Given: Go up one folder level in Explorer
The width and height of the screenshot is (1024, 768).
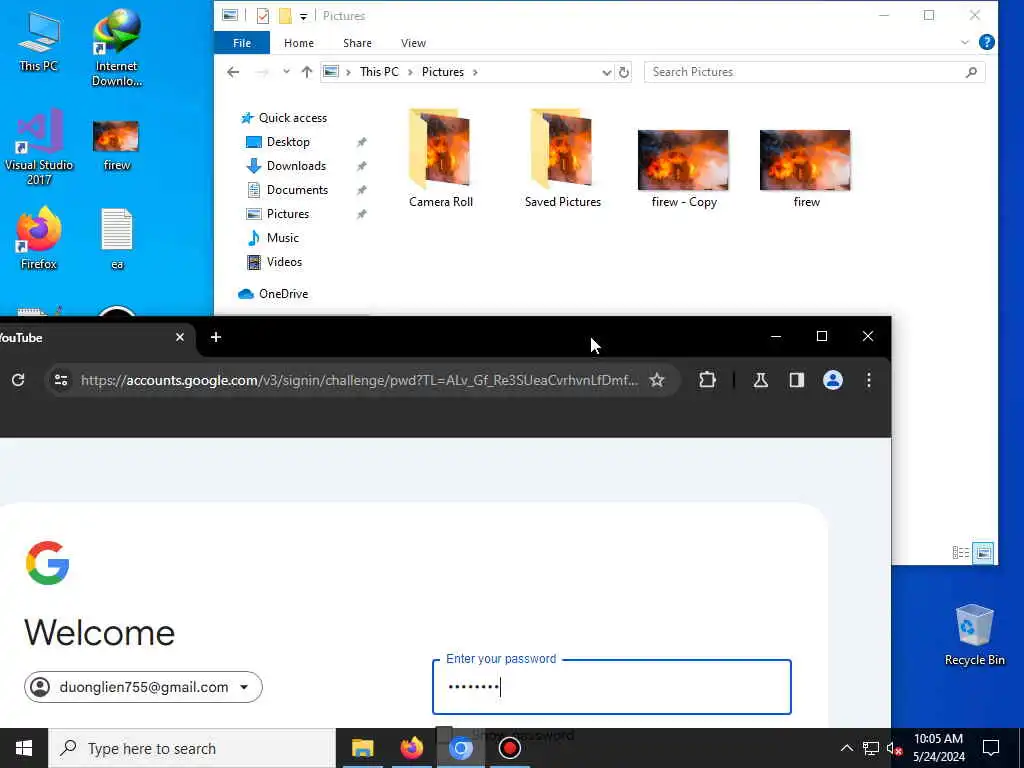Looking at the screenshot, I should (x=306, y=72).
